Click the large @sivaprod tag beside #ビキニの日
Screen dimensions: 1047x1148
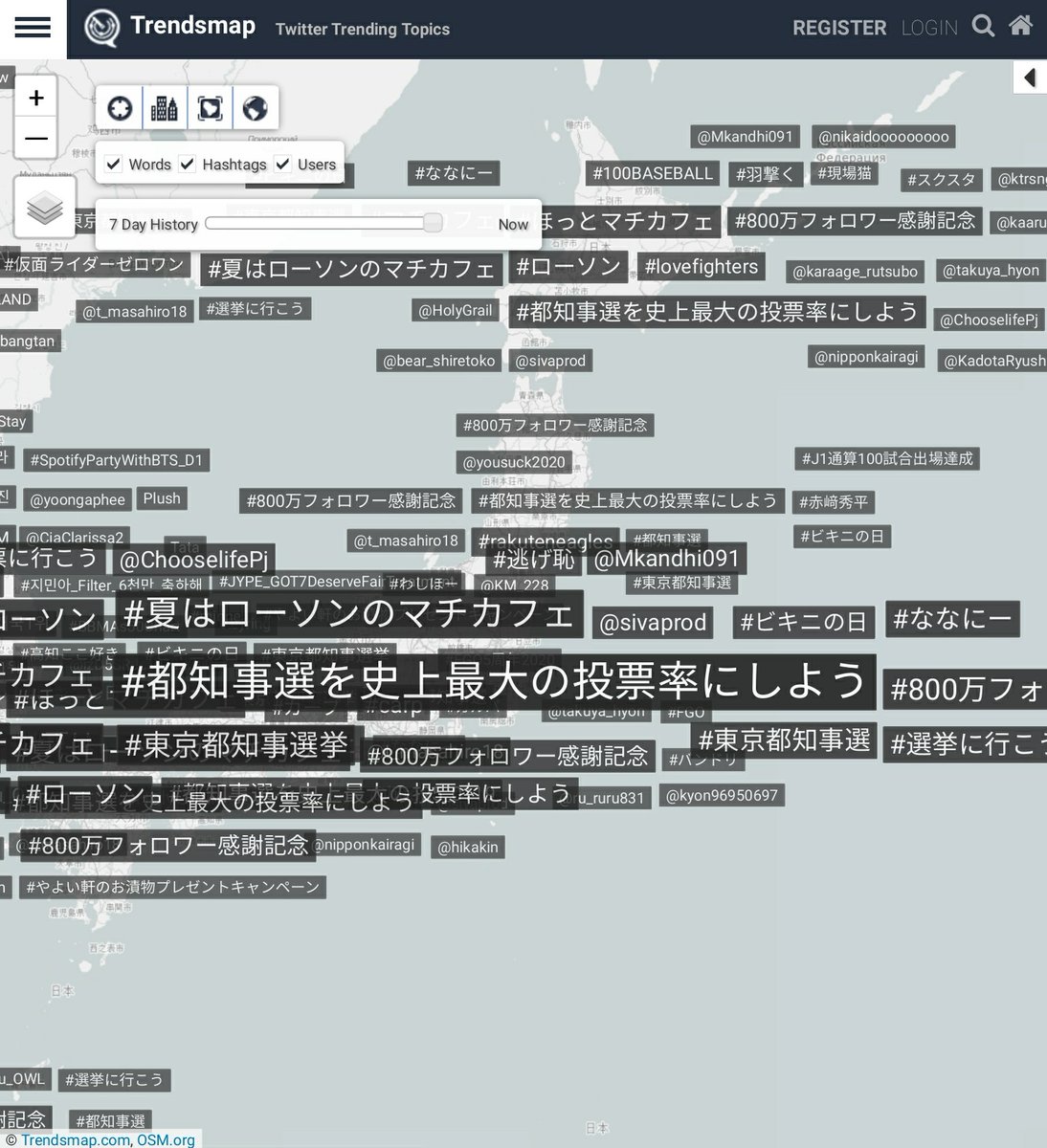point(653,623)
